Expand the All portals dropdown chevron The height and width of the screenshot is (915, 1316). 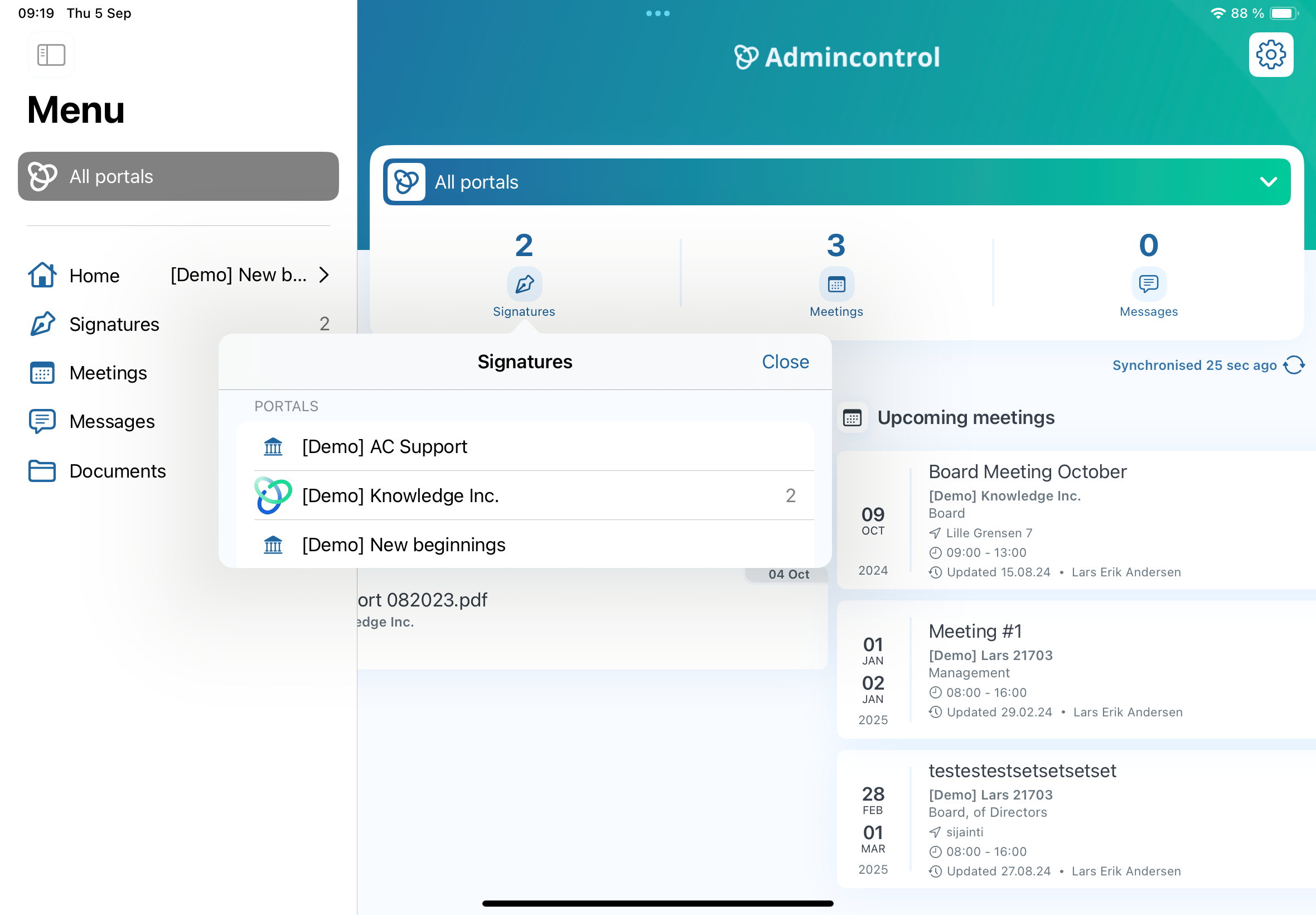1268,182
